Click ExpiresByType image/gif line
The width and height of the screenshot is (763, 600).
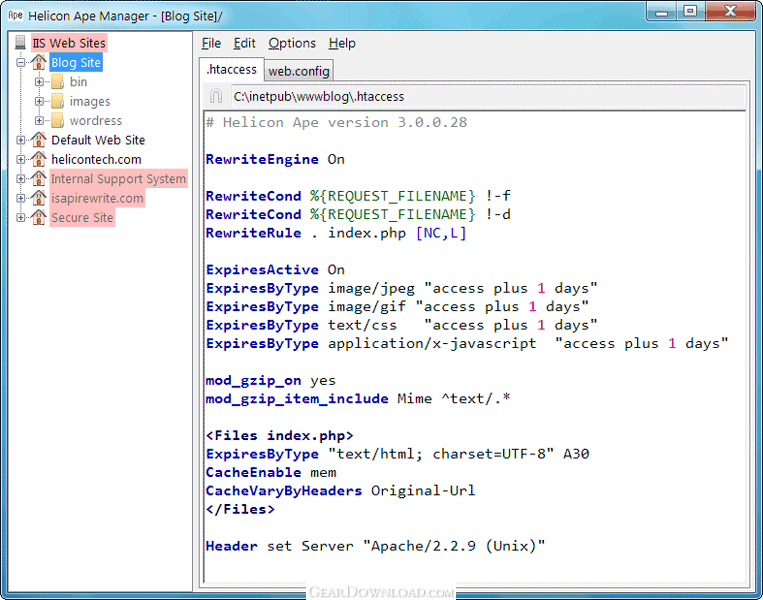tap(397, 307)
